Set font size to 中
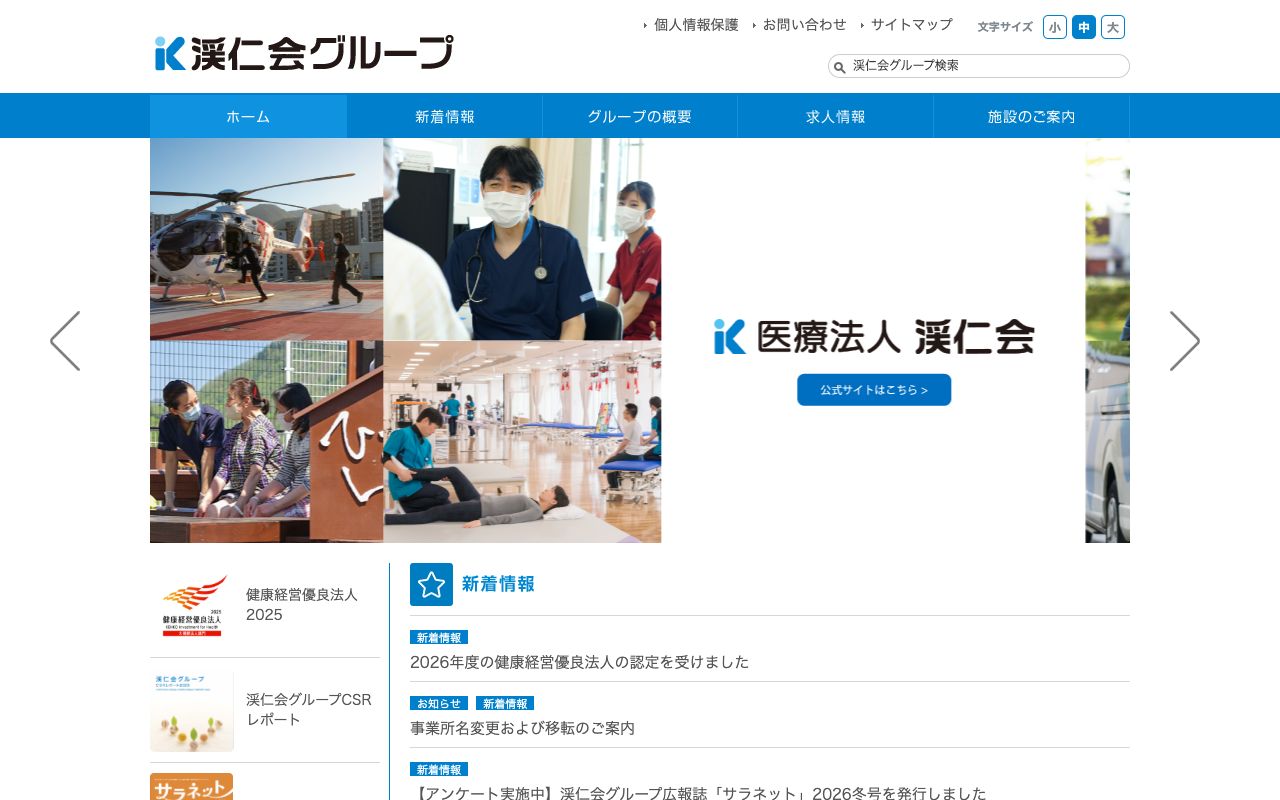Viewport: 1280px width, 800px height. (1084, 27)
